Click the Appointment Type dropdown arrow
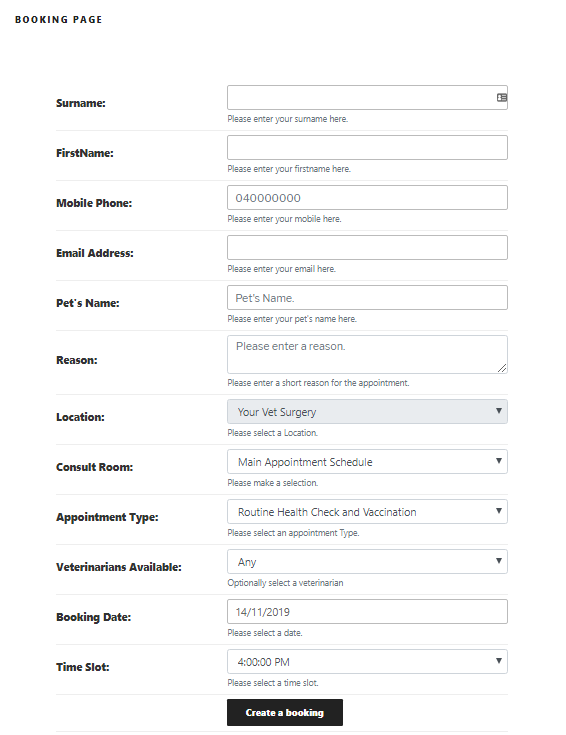 click(499, 511)
